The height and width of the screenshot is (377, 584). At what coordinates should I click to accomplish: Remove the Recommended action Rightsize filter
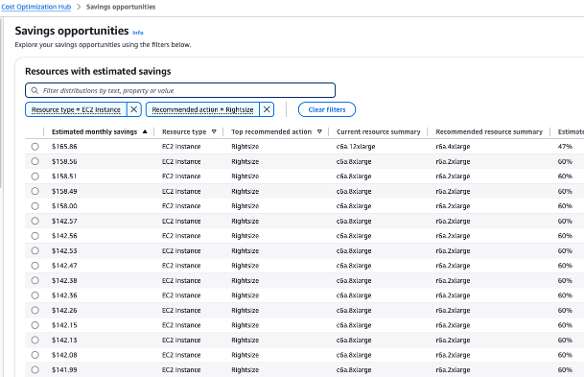pos(267,110)
